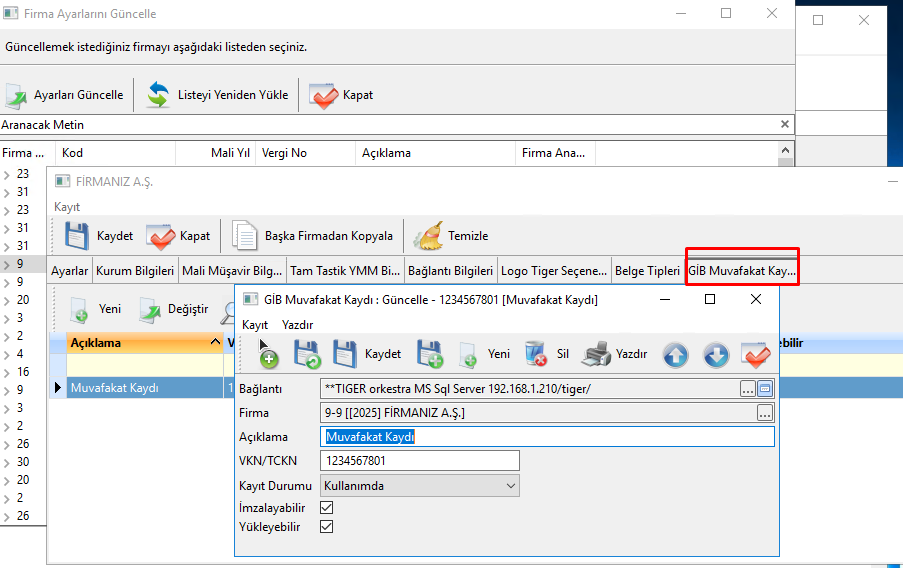Switch to the Belge Tipleri tab
The height and width of the screenshot is (568, 903).
coord(647,271)
